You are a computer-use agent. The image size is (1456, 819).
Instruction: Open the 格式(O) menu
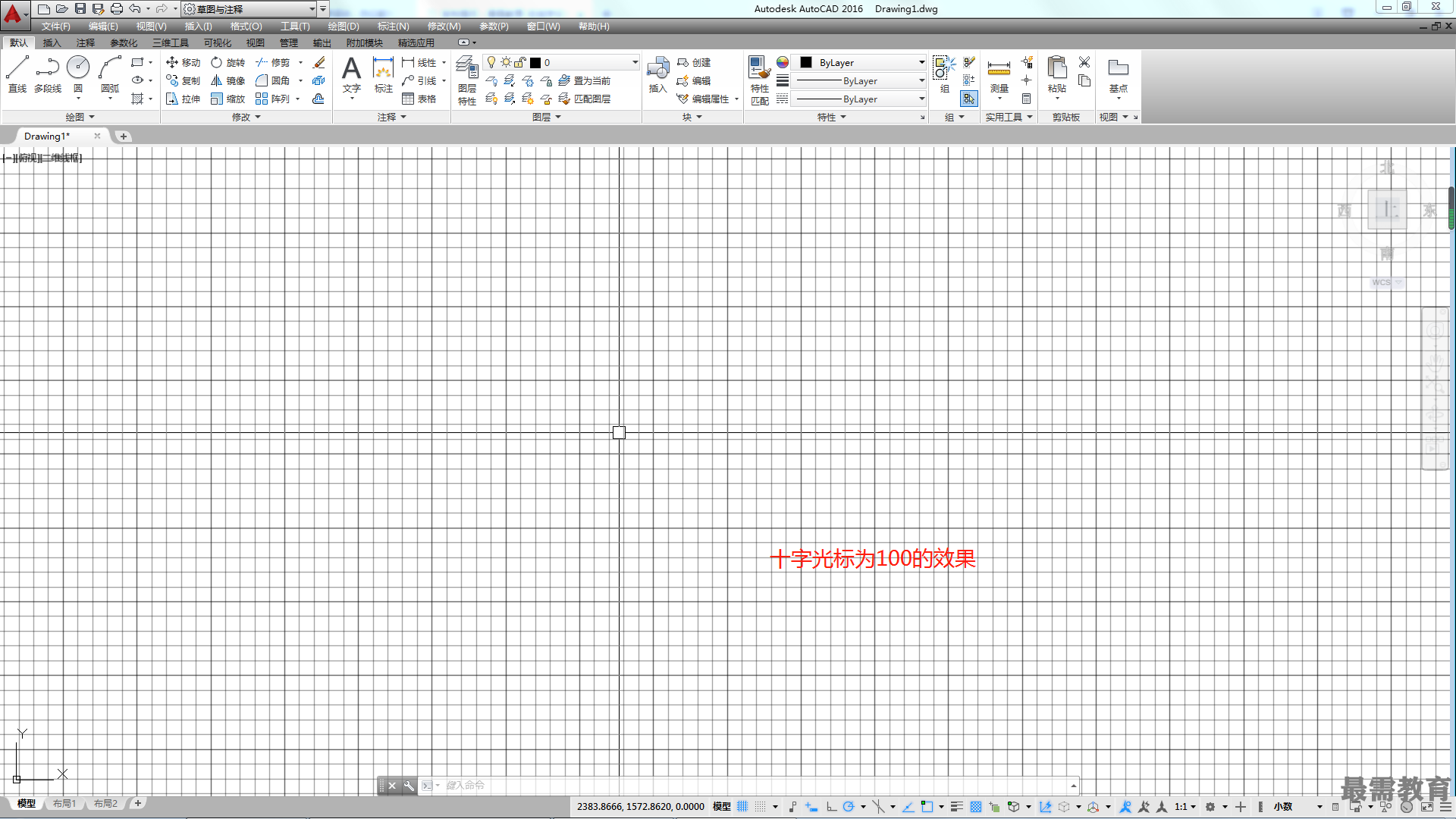click(x=246, y=27)
